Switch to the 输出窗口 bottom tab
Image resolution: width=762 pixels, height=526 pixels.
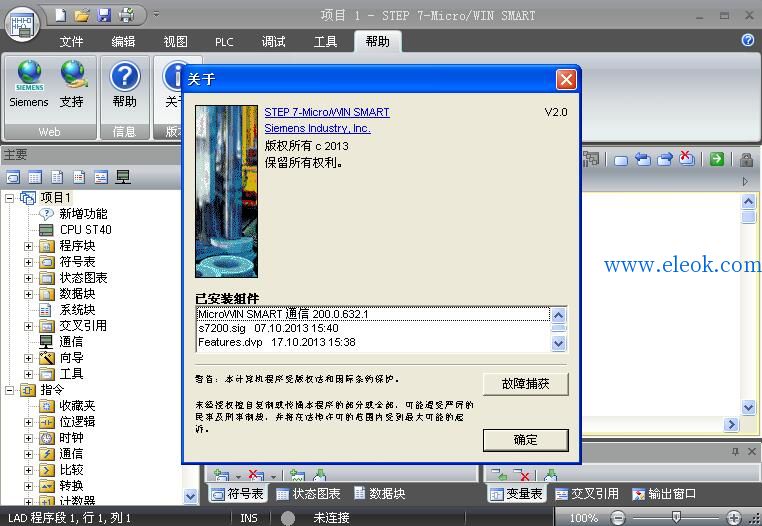664,494
